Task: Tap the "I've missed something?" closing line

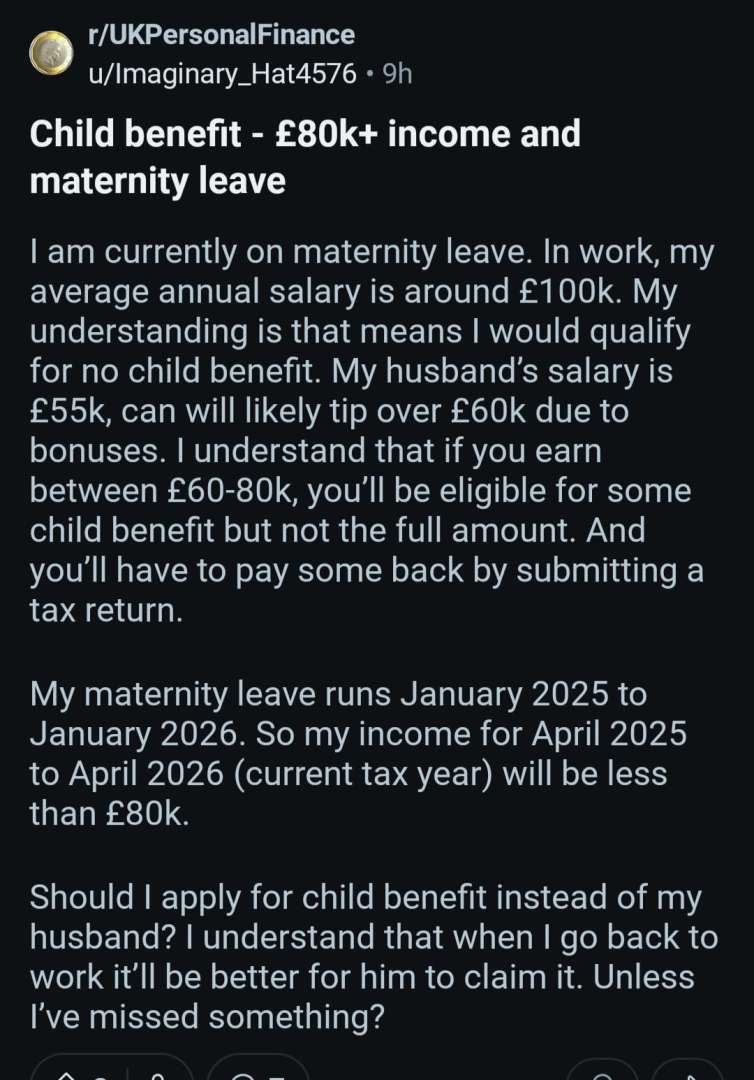Action: (205, 1017)
